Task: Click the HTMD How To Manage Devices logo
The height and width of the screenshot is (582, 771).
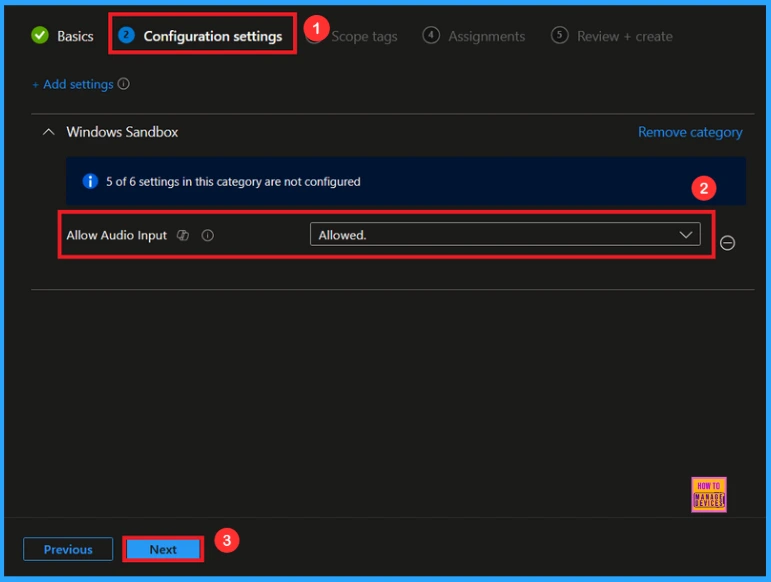Action: click(x=708, y=494)
